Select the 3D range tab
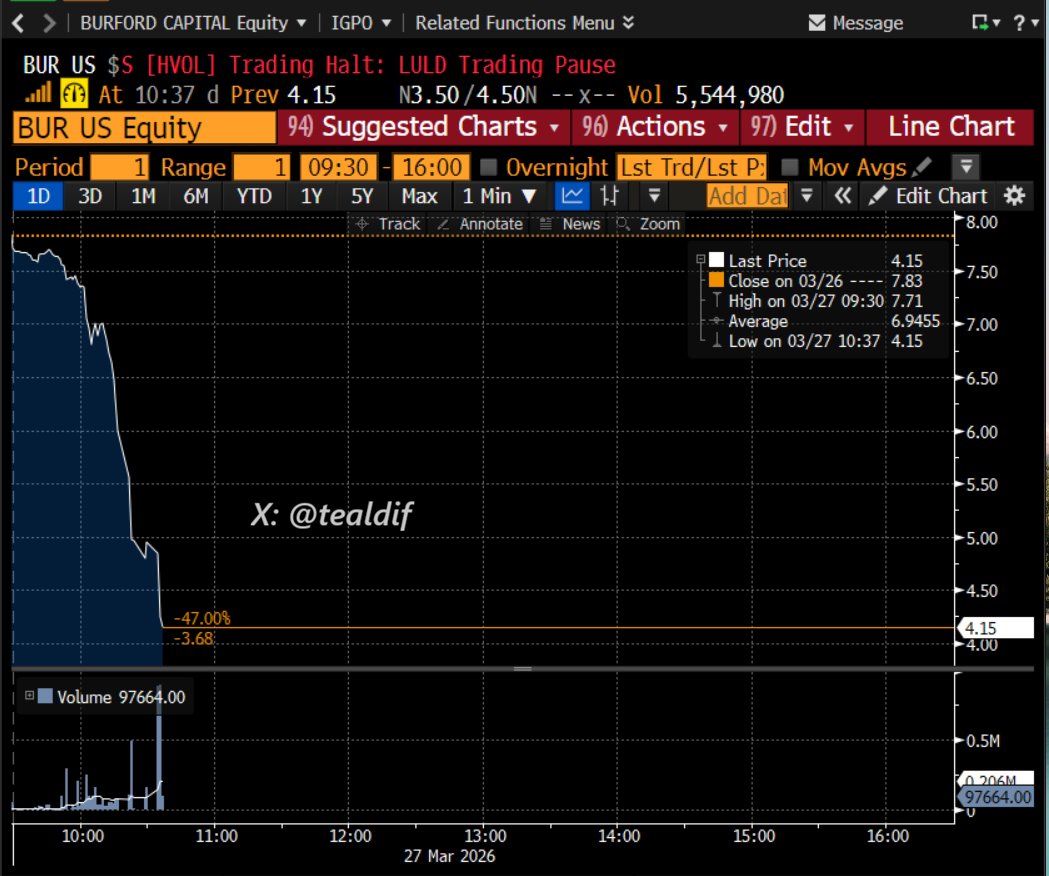 point(90,196)
